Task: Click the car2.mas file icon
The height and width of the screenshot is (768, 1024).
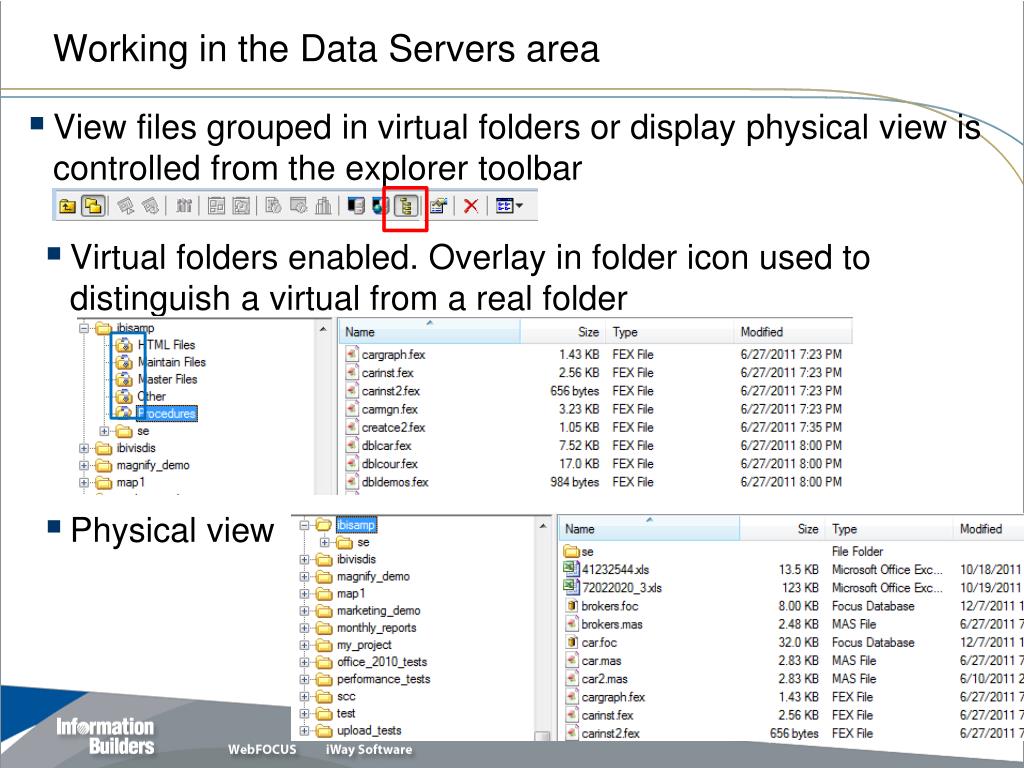Action: (x=571, y=679)
